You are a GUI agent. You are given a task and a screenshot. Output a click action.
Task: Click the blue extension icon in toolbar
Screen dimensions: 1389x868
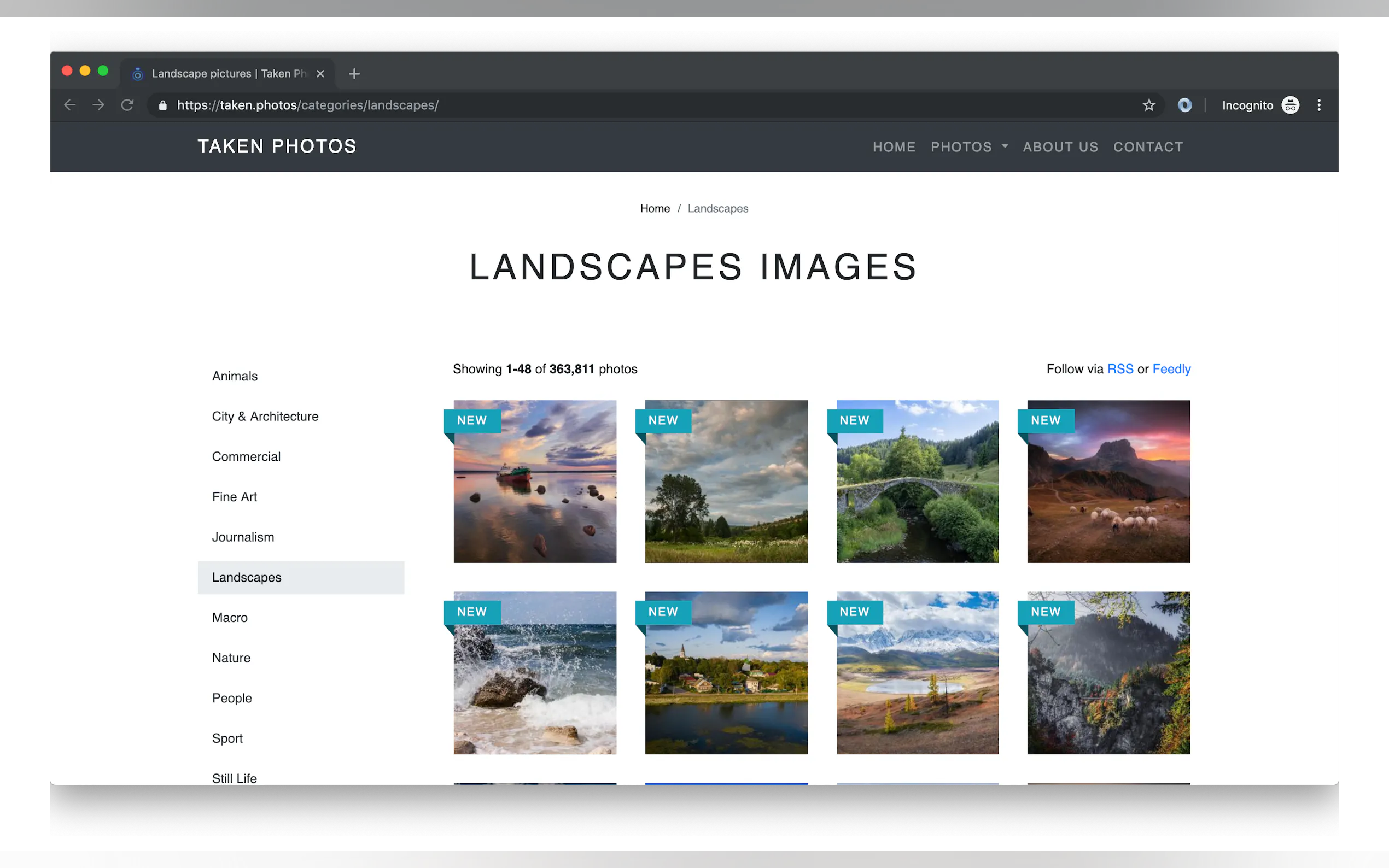point(1184,105)
